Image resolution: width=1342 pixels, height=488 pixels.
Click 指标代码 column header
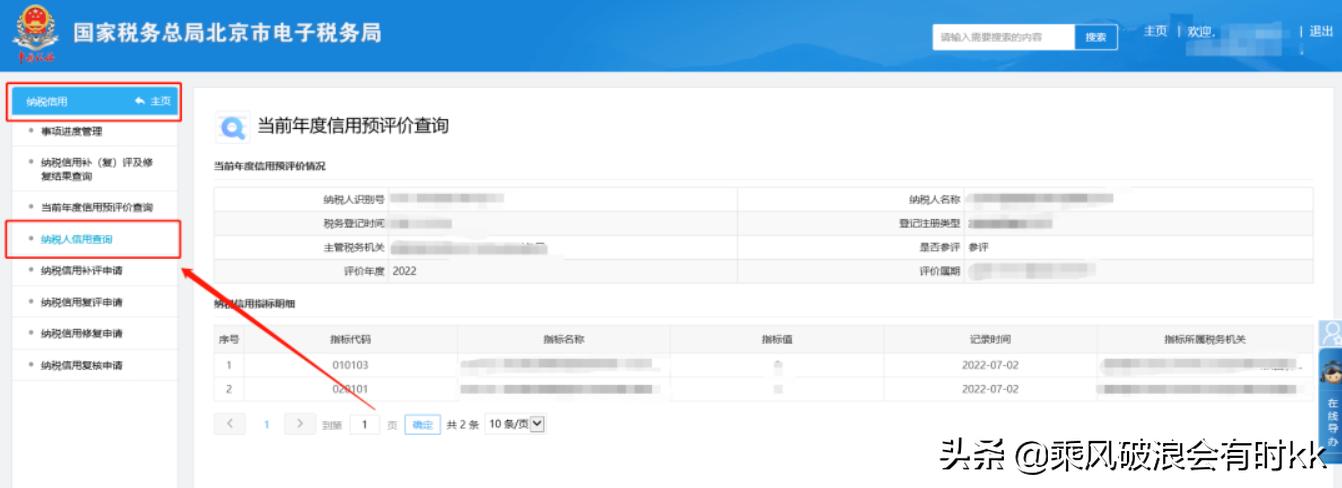[350, 340]
